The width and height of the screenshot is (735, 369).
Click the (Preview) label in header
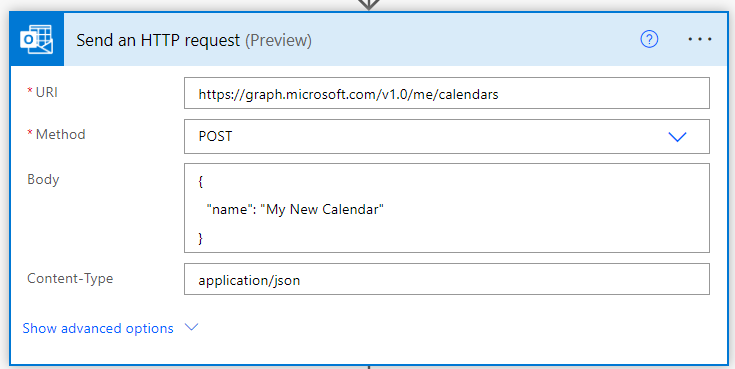click(278, 40)
